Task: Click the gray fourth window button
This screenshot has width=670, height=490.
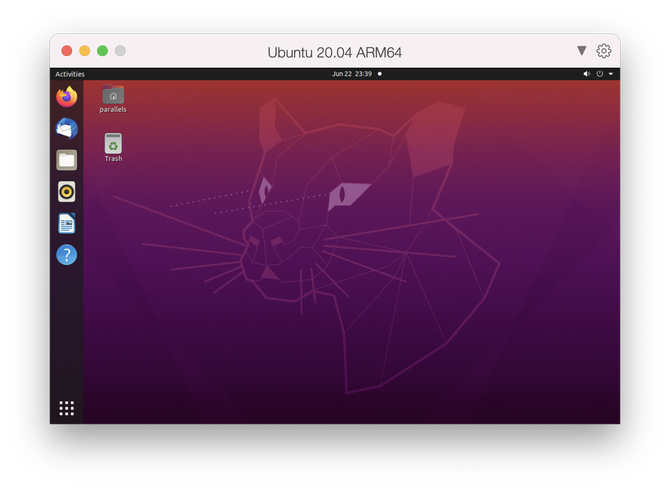Action: click(121, 51)
